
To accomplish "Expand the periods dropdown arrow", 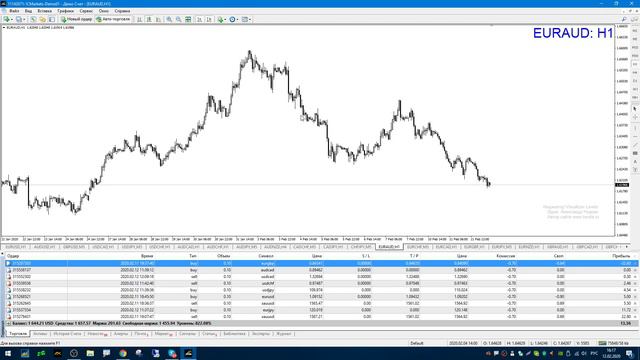I will pos(238,19).
